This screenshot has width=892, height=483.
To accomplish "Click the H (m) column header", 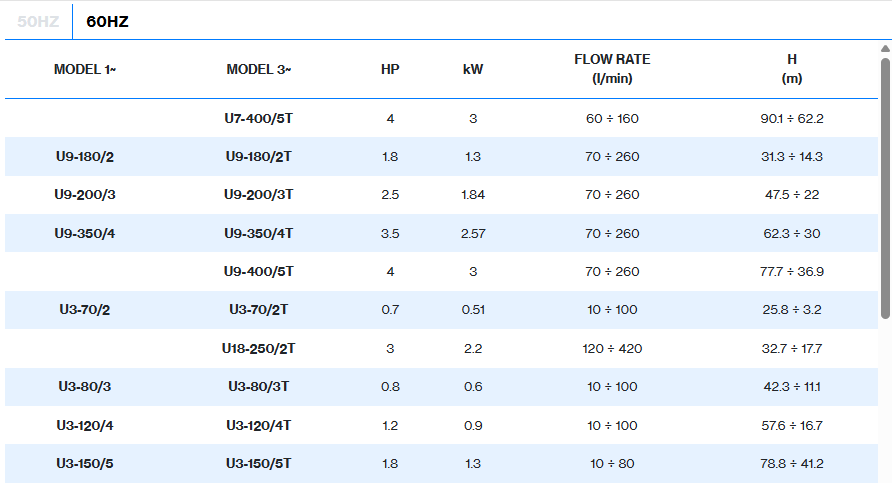I will click(791, 69).
